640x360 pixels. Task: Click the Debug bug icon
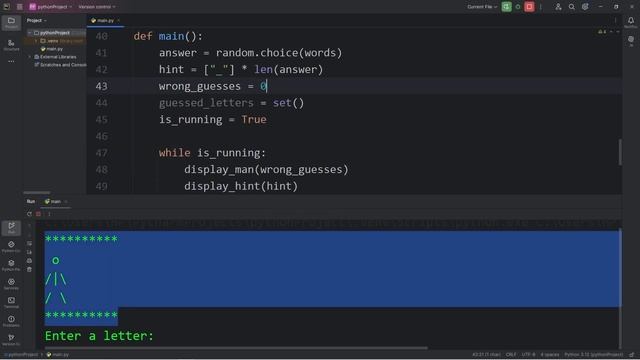[x=518, y=7]
